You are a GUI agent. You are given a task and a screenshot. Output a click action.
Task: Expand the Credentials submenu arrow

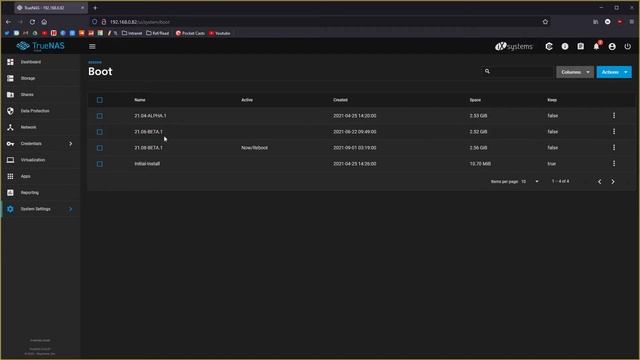coord(71,144)
